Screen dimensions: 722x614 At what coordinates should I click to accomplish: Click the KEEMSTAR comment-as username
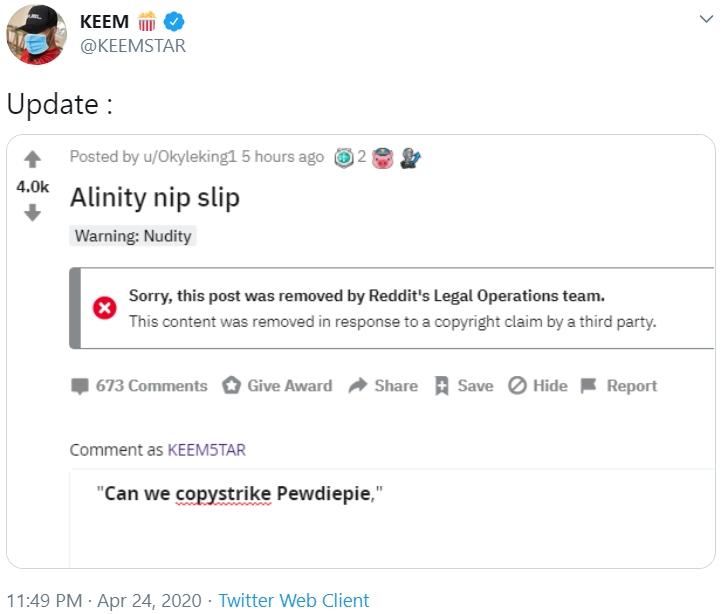click(206, 450)
